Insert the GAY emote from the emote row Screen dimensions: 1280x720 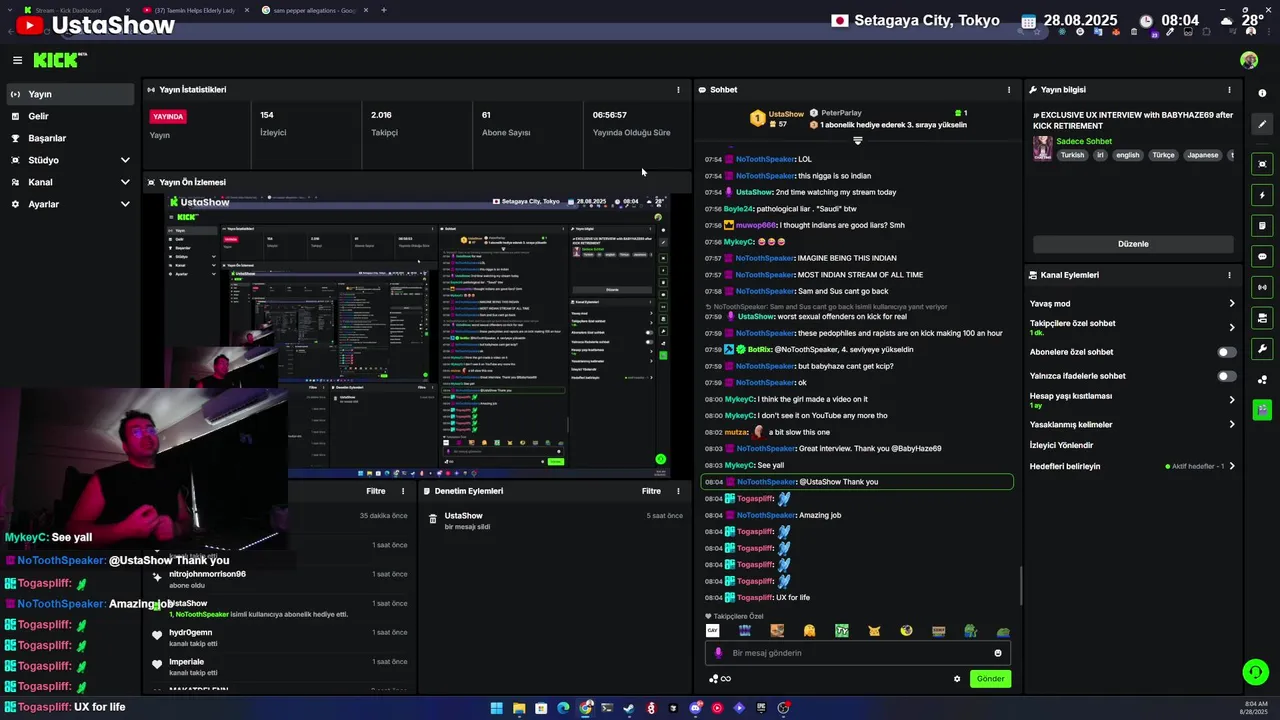[712, 631]
